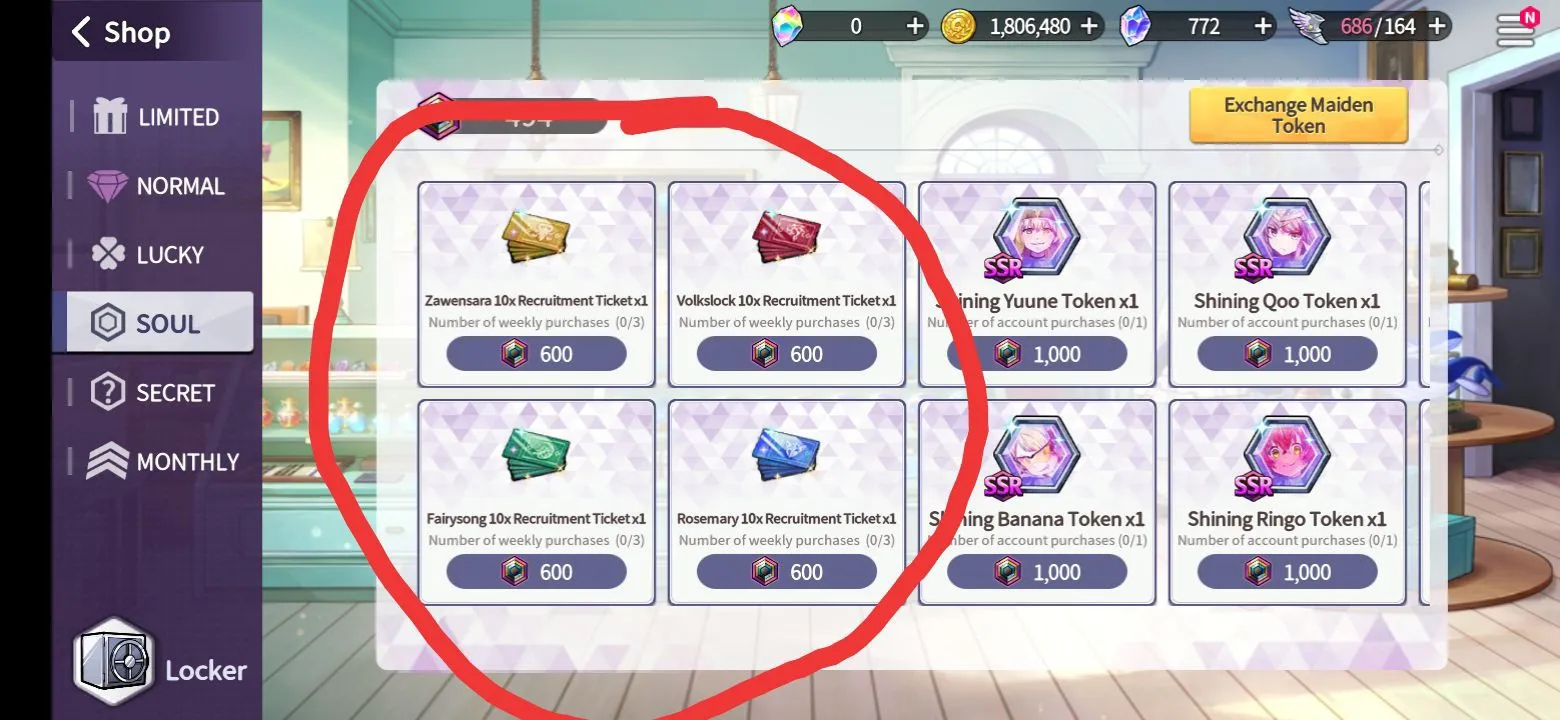Buy Volkslock ticket for 600
Screen dimensions: 1560x720
click(x=787, y=354)
